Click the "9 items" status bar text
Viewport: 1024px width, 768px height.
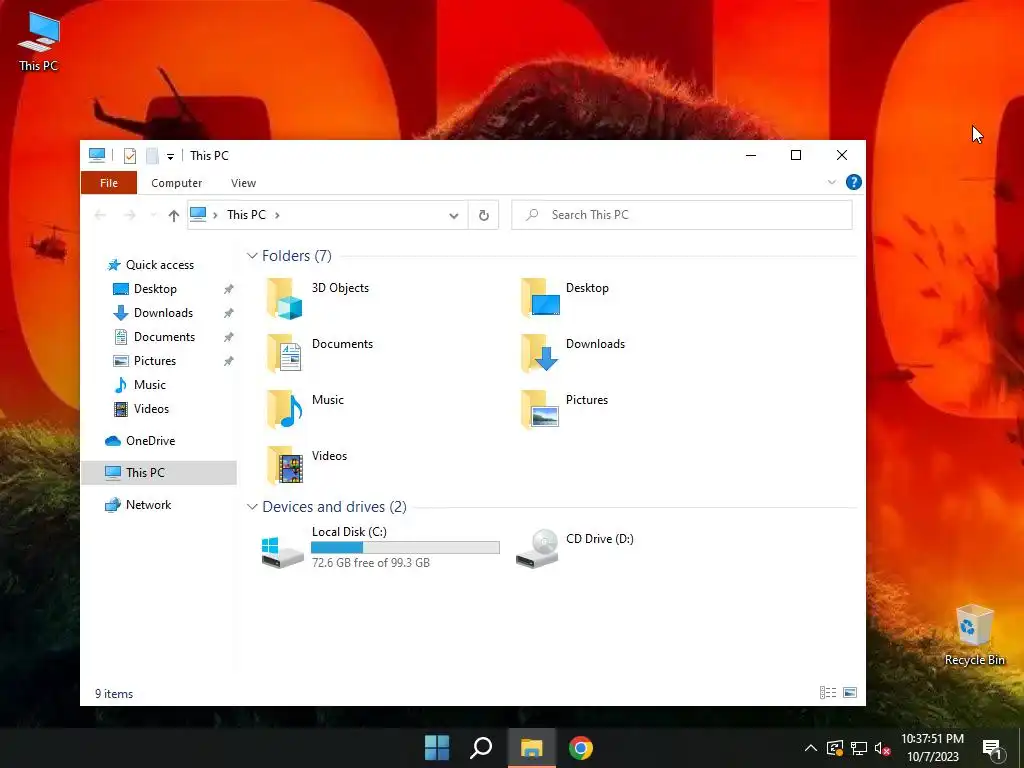coord(114,694)
